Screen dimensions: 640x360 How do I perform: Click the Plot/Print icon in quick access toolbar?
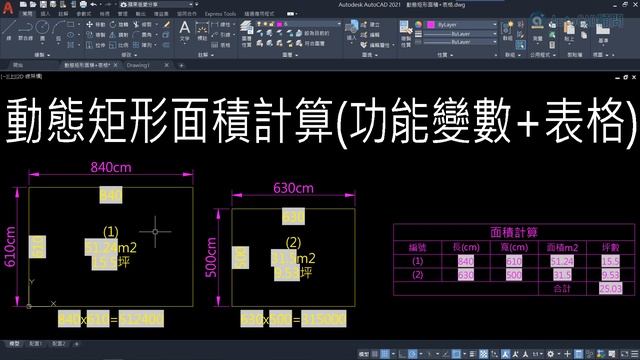pyautogui.click(x=83, y=4)
